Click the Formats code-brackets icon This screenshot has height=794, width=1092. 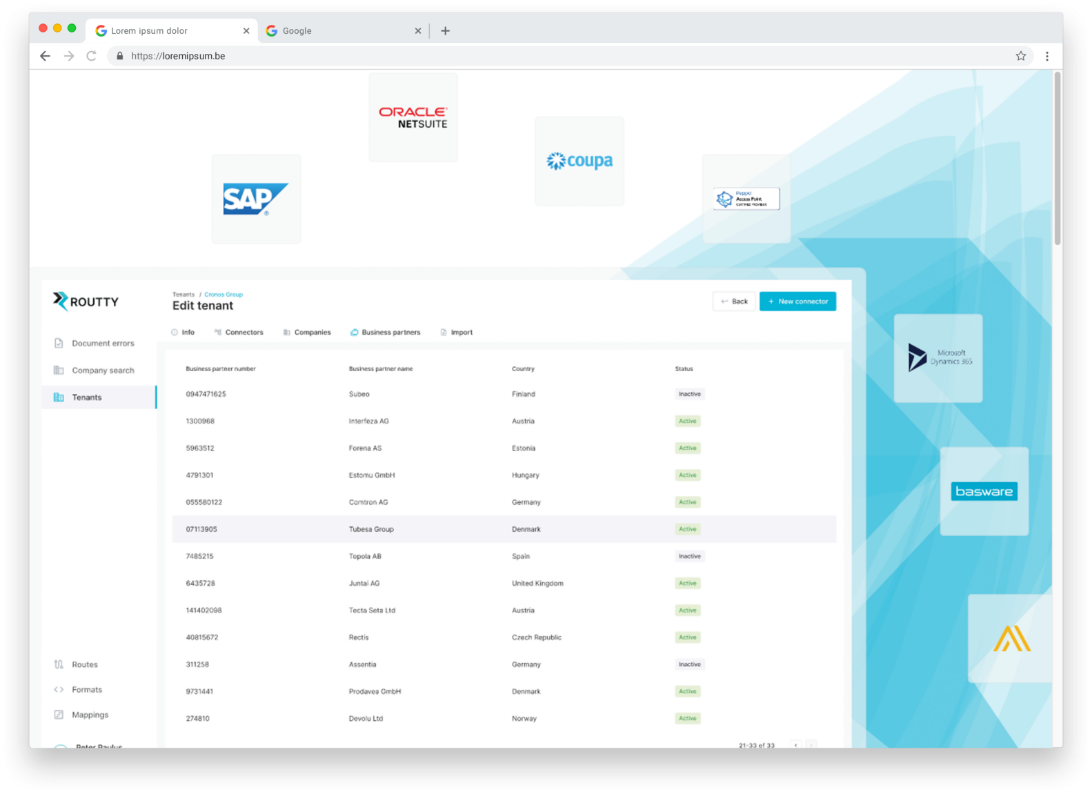(x=58, y=690)
